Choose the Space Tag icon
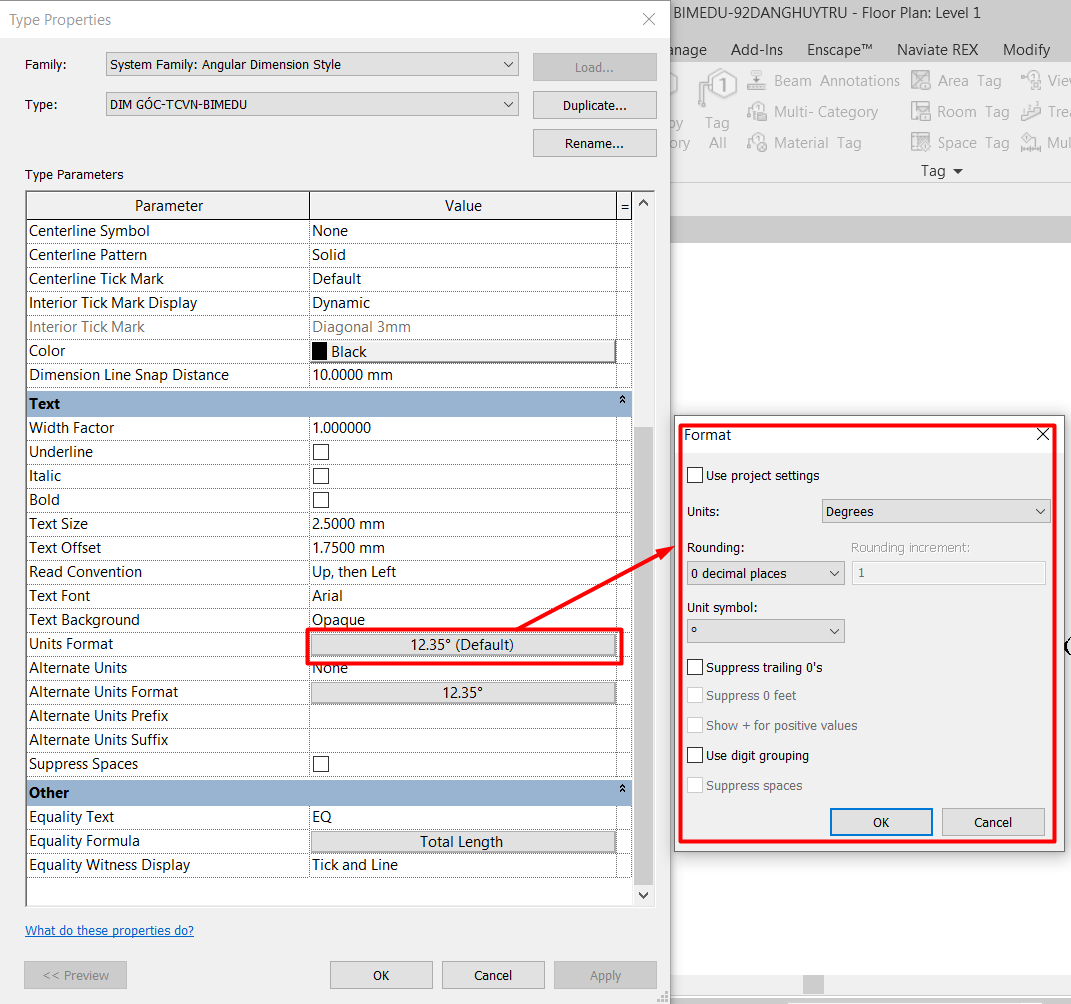 click(921, 143)
